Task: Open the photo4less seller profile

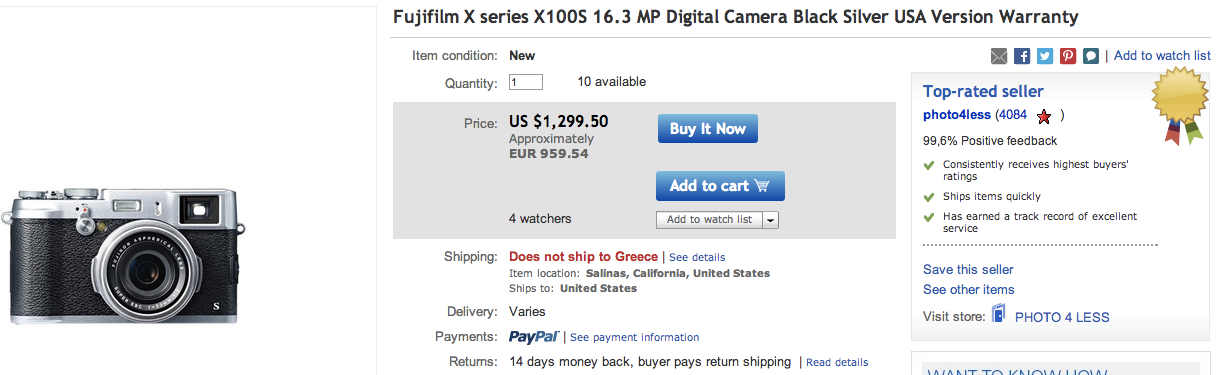Action: [x=957, y=115]
